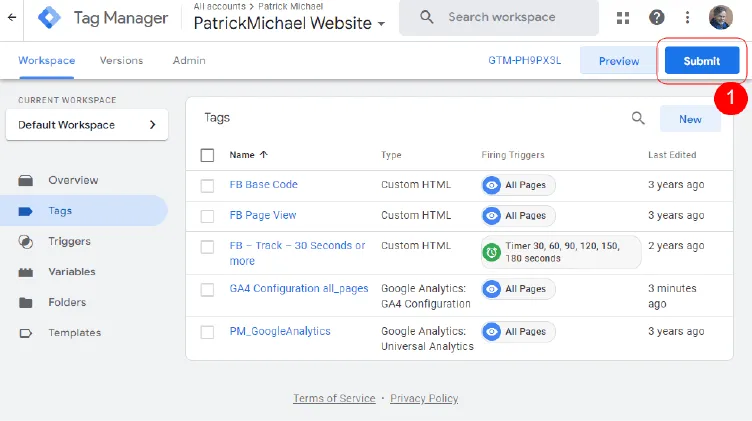Check the GA4 Configuration all_pages checkbox
The width and height of the screenshot is (752, 421).
point(207,290)
